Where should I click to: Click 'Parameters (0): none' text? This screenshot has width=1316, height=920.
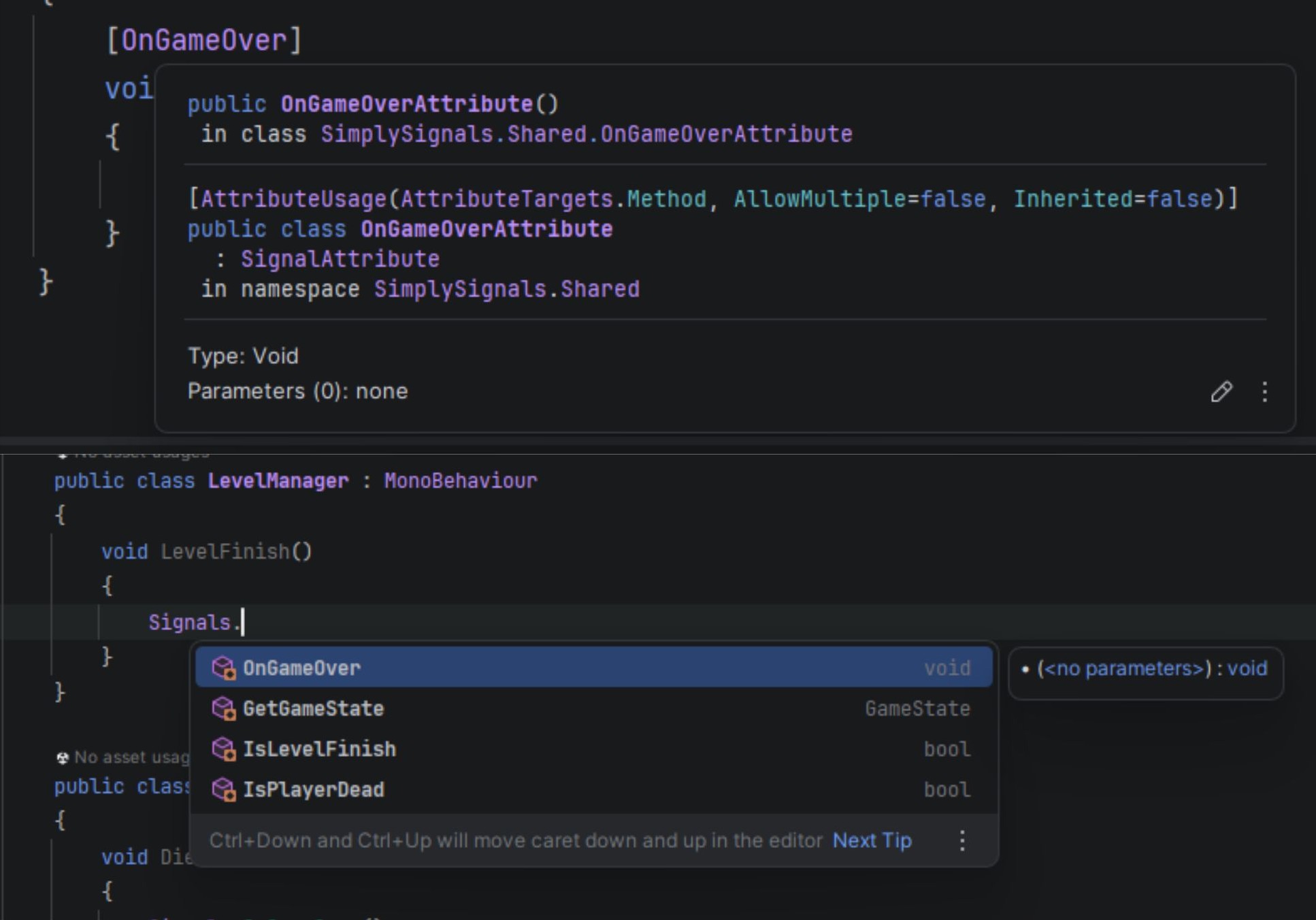click(297, 391)
